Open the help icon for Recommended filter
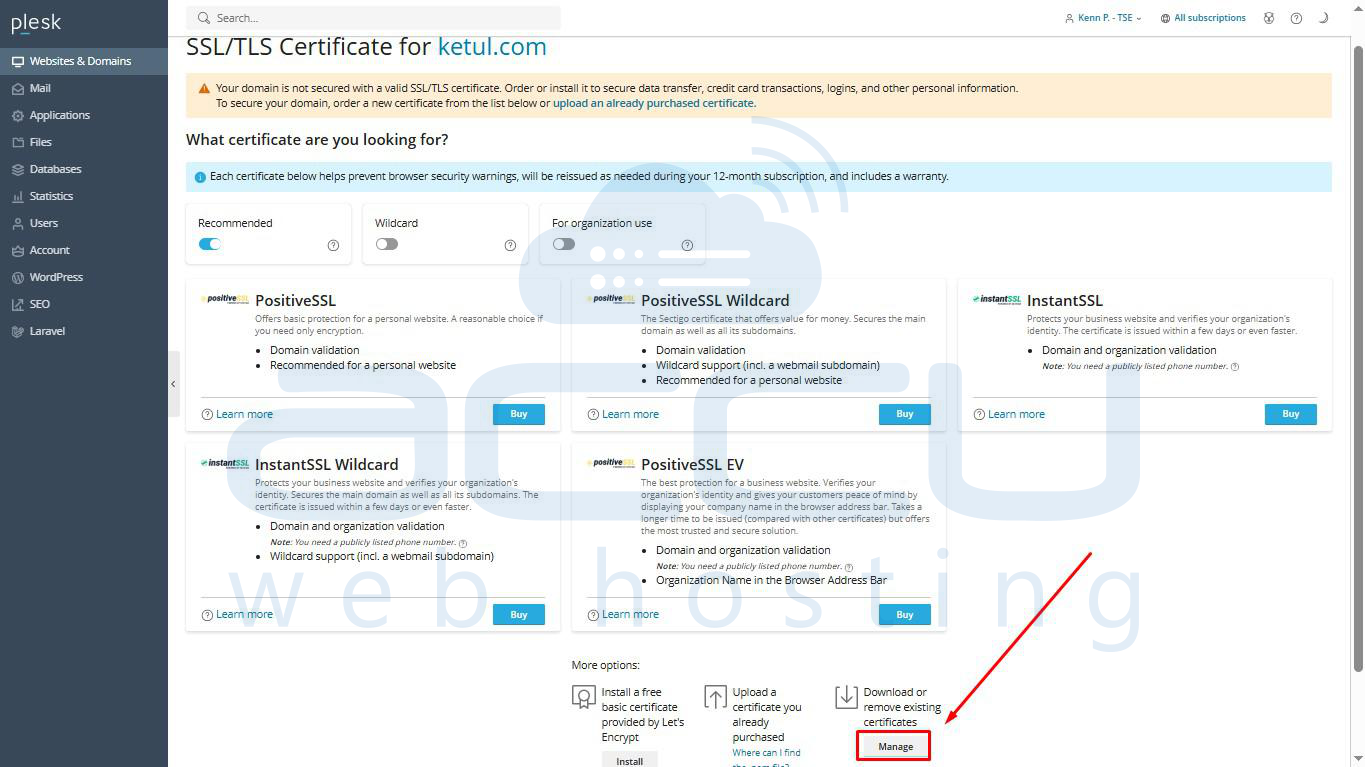Screen dimensions: 1365x767 pyautogui.click(x=333, y=245)
